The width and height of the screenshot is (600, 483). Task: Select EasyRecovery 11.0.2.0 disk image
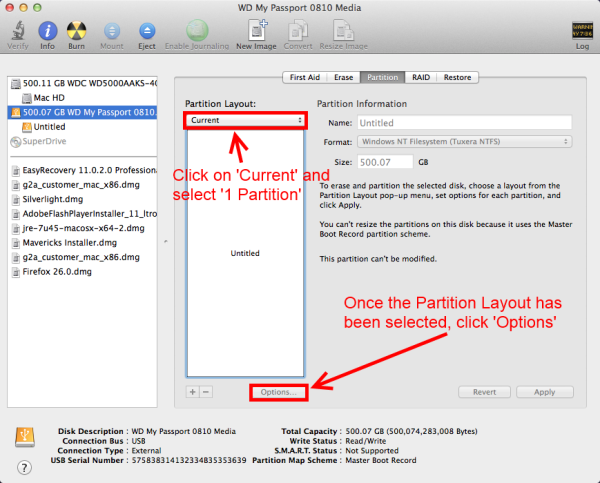[x=82, y=170]
